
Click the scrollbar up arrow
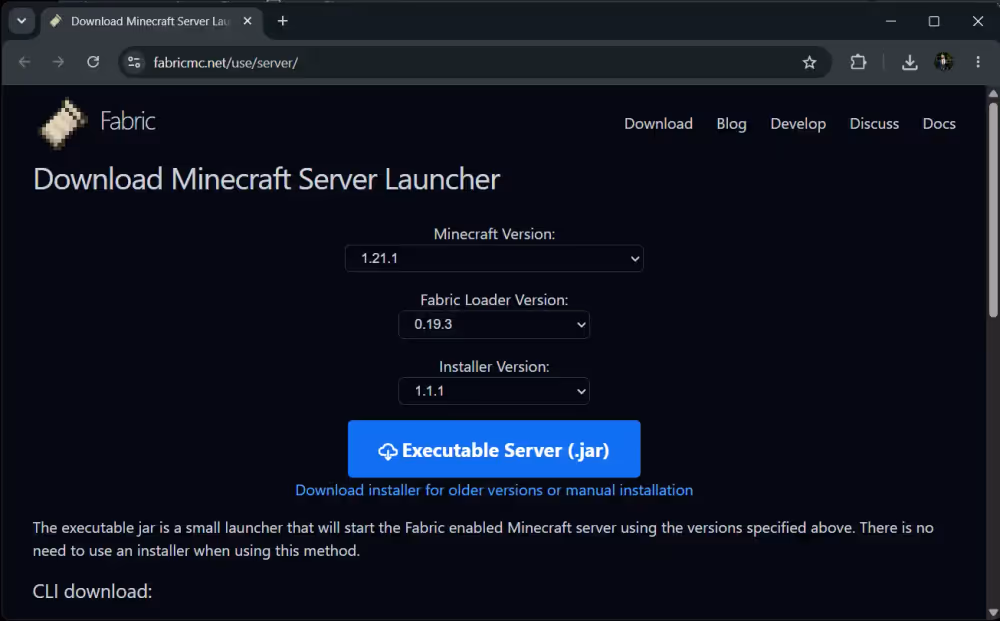[x=993, y=94]
